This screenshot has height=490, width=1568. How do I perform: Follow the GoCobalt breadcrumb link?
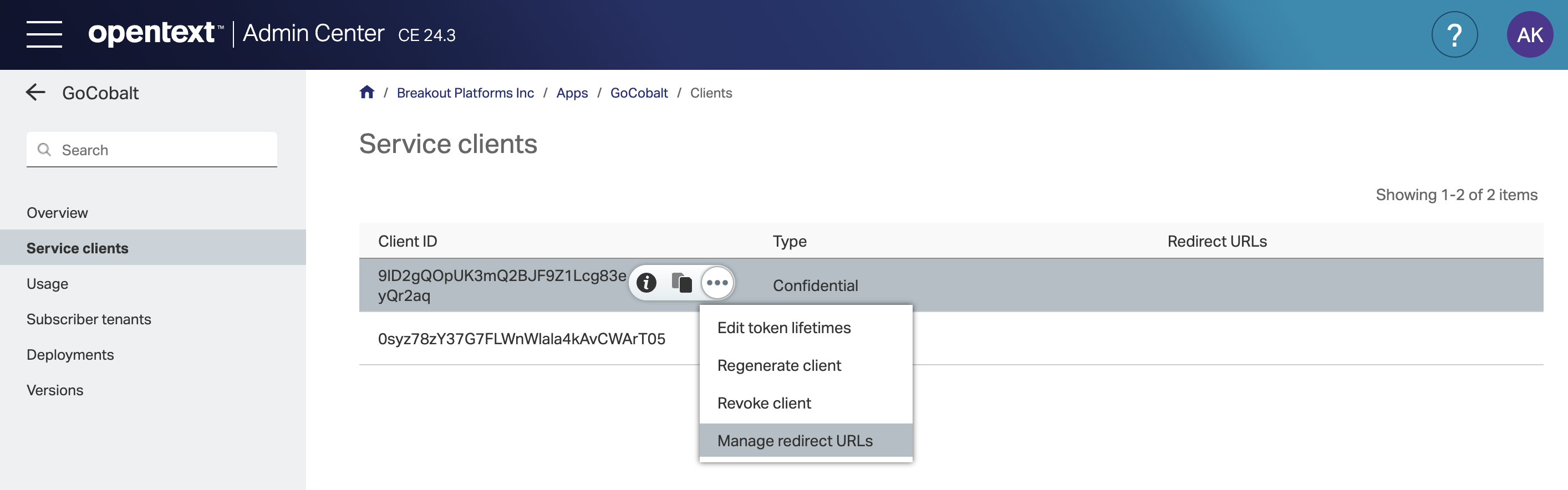639,93
